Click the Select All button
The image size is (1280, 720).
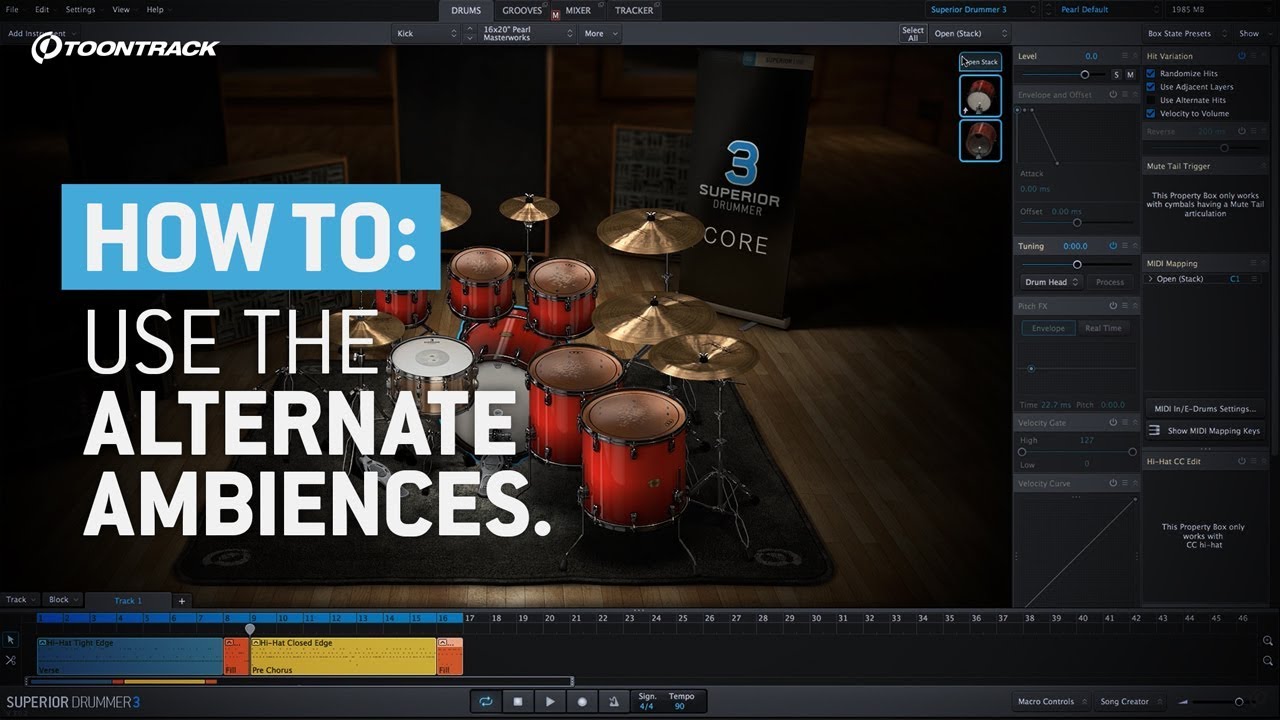913,33
